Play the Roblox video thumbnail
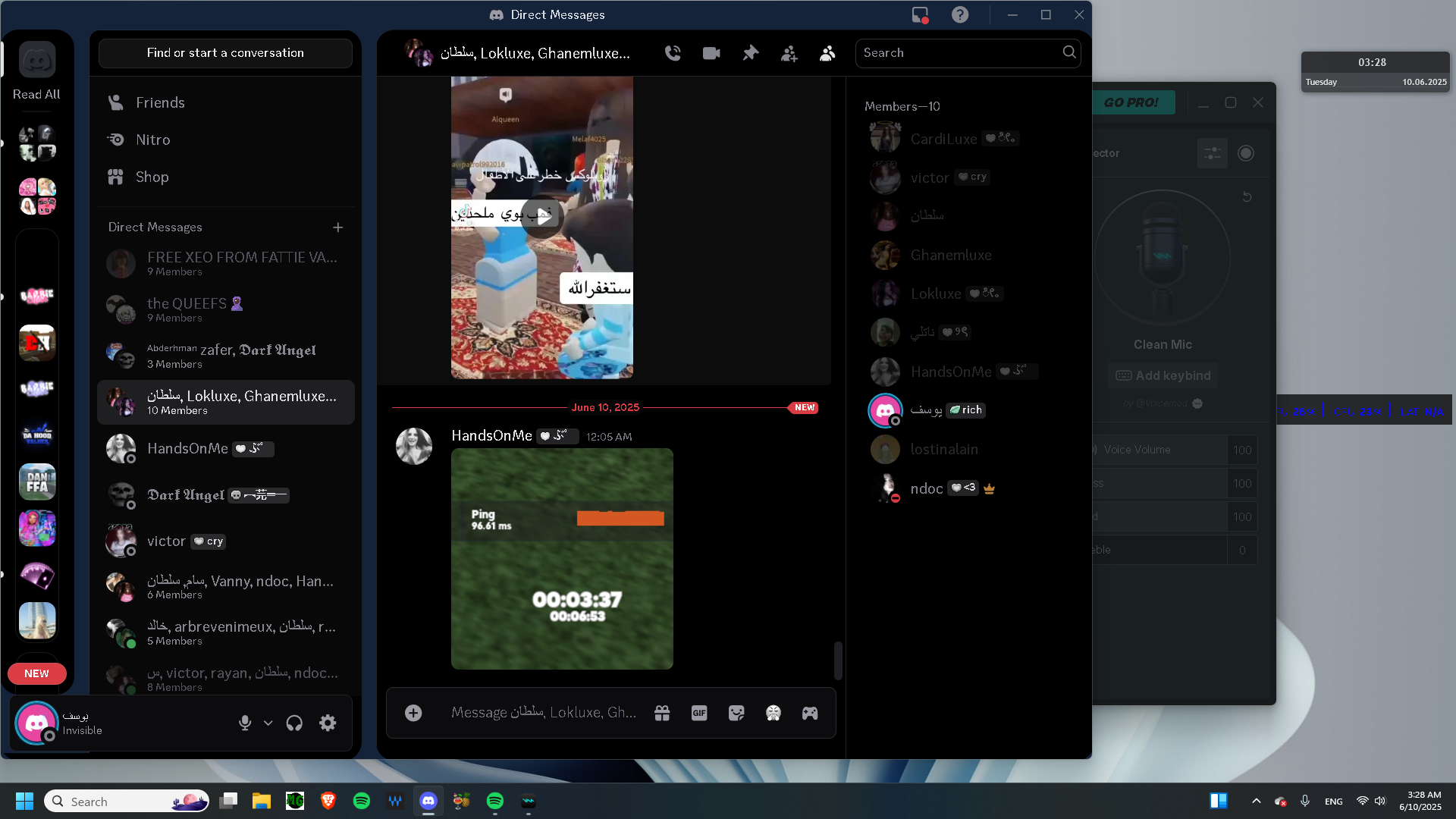The width and height of the screenshot is (1456, 819). [541, 217]
